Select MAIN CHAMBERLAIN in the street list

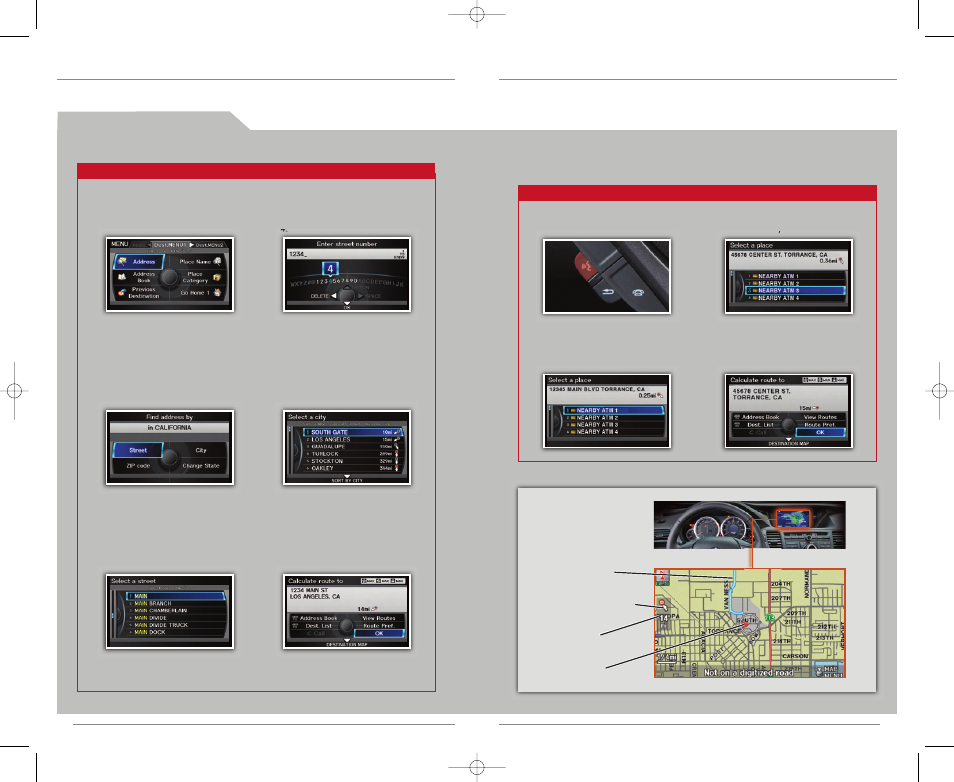point(176,610)
